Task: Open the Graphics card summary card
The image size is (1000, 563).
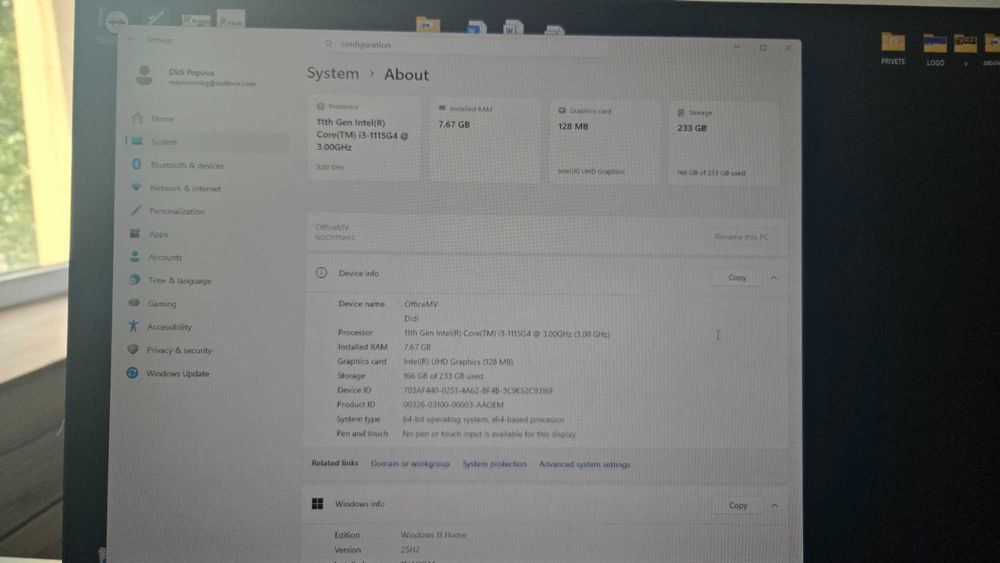Action: click(604, 142)
